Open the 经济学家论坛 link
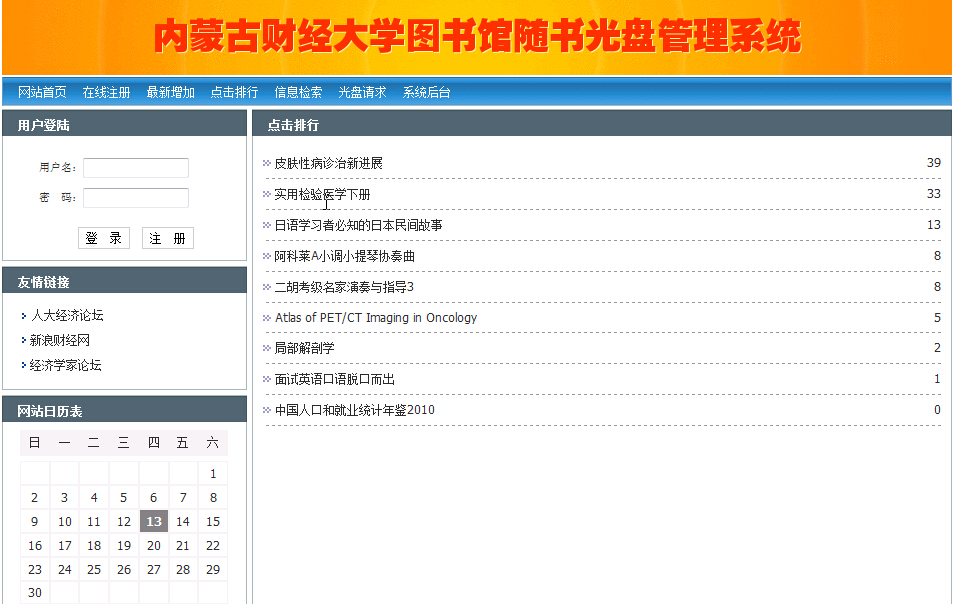The height and width of the screenshot is (604, 955). [66, 365]
